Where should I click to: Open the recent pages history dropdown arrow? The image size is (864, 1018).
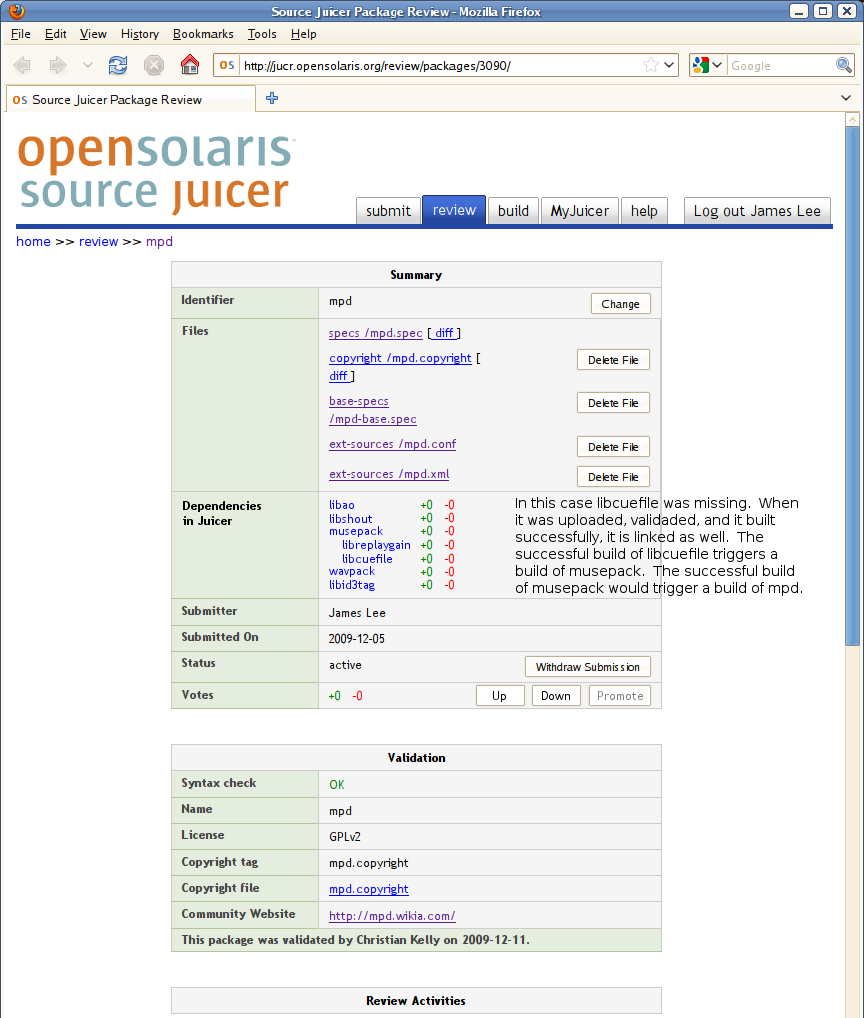(87, 65)
